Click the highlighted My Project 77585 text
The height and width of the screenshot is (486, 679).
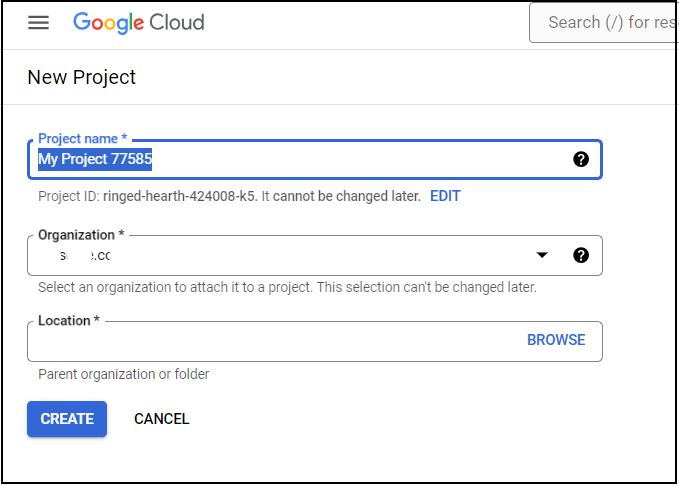pyautogui.click(x=95, y=159)
